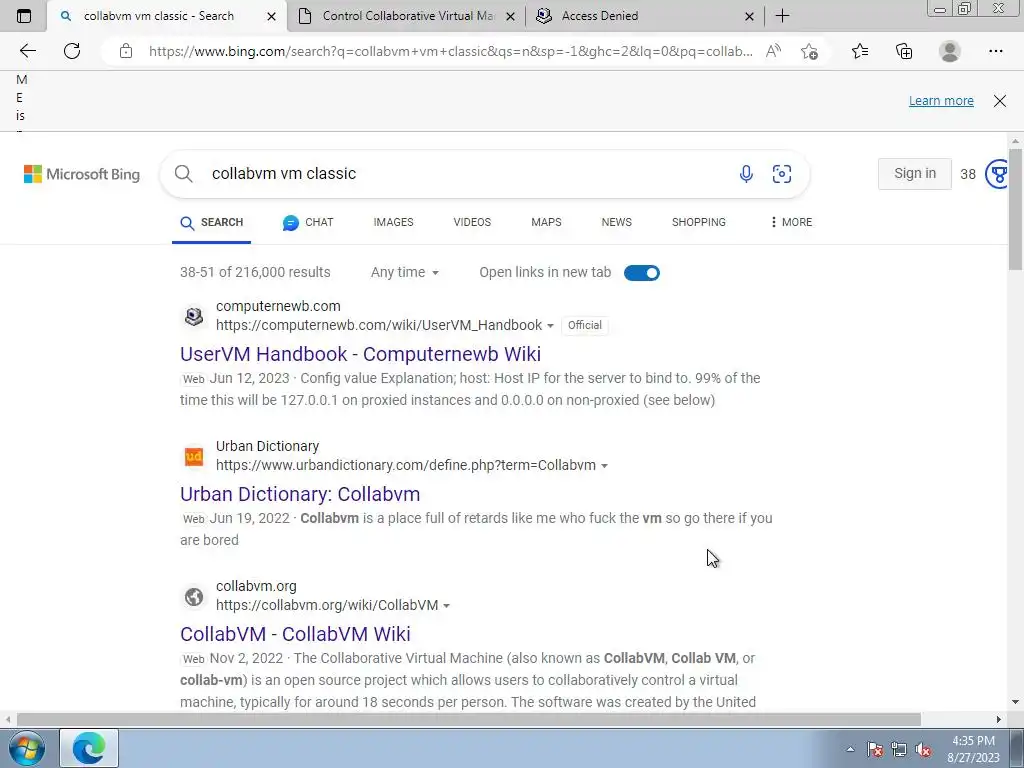Switch to the Access Denied browser tab
The width and height of the screenshot is (1024, 768).
[645, 16]
